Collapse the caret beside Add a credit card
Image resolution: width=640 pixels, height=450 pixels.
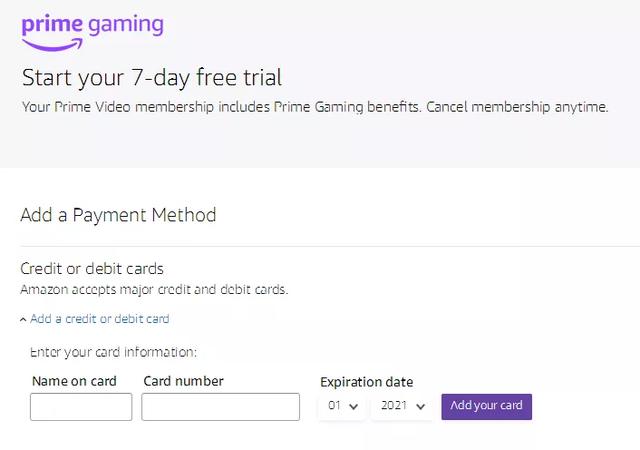23,319
